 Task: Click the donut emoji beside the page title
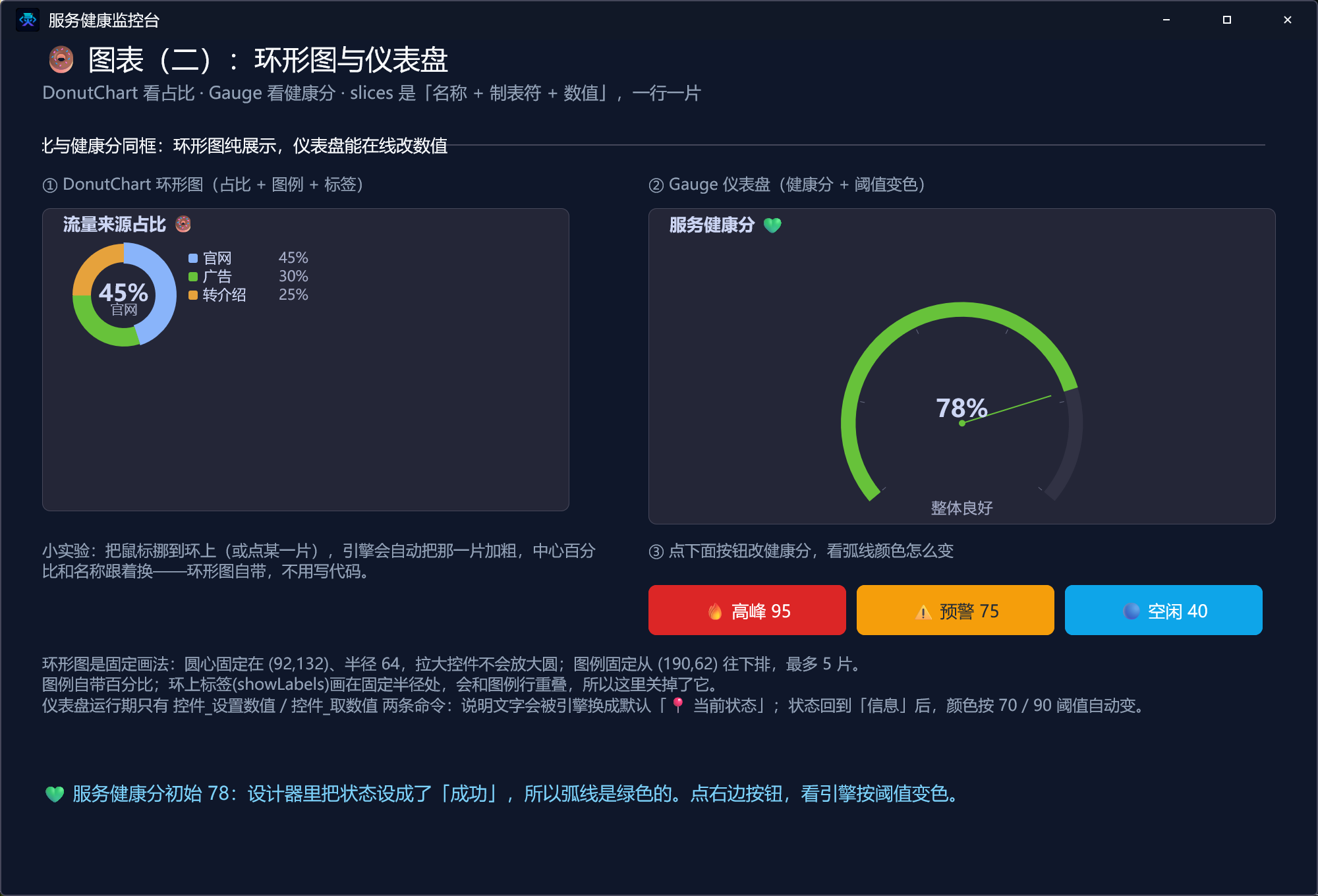click(x=61, y=60)
